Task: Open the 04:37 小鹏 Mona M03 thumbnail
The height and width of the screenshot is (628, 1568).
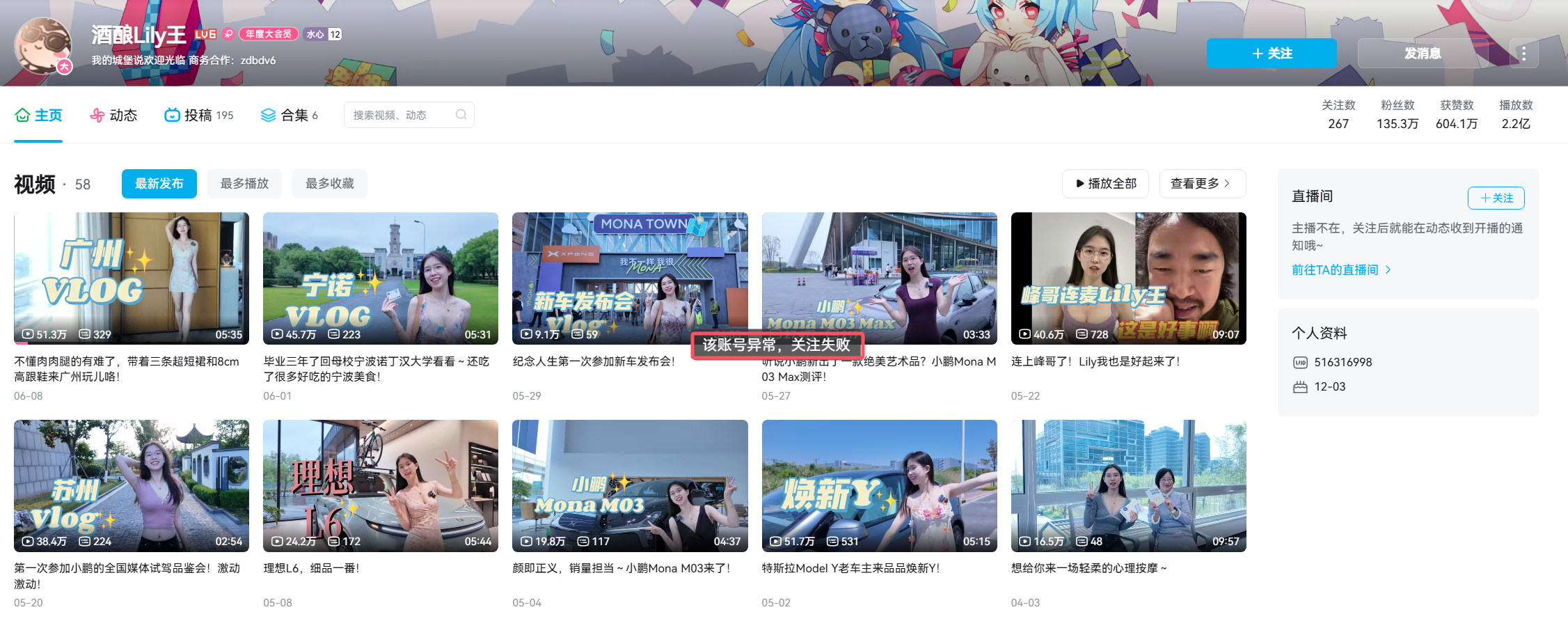Action: pos(630,486)
